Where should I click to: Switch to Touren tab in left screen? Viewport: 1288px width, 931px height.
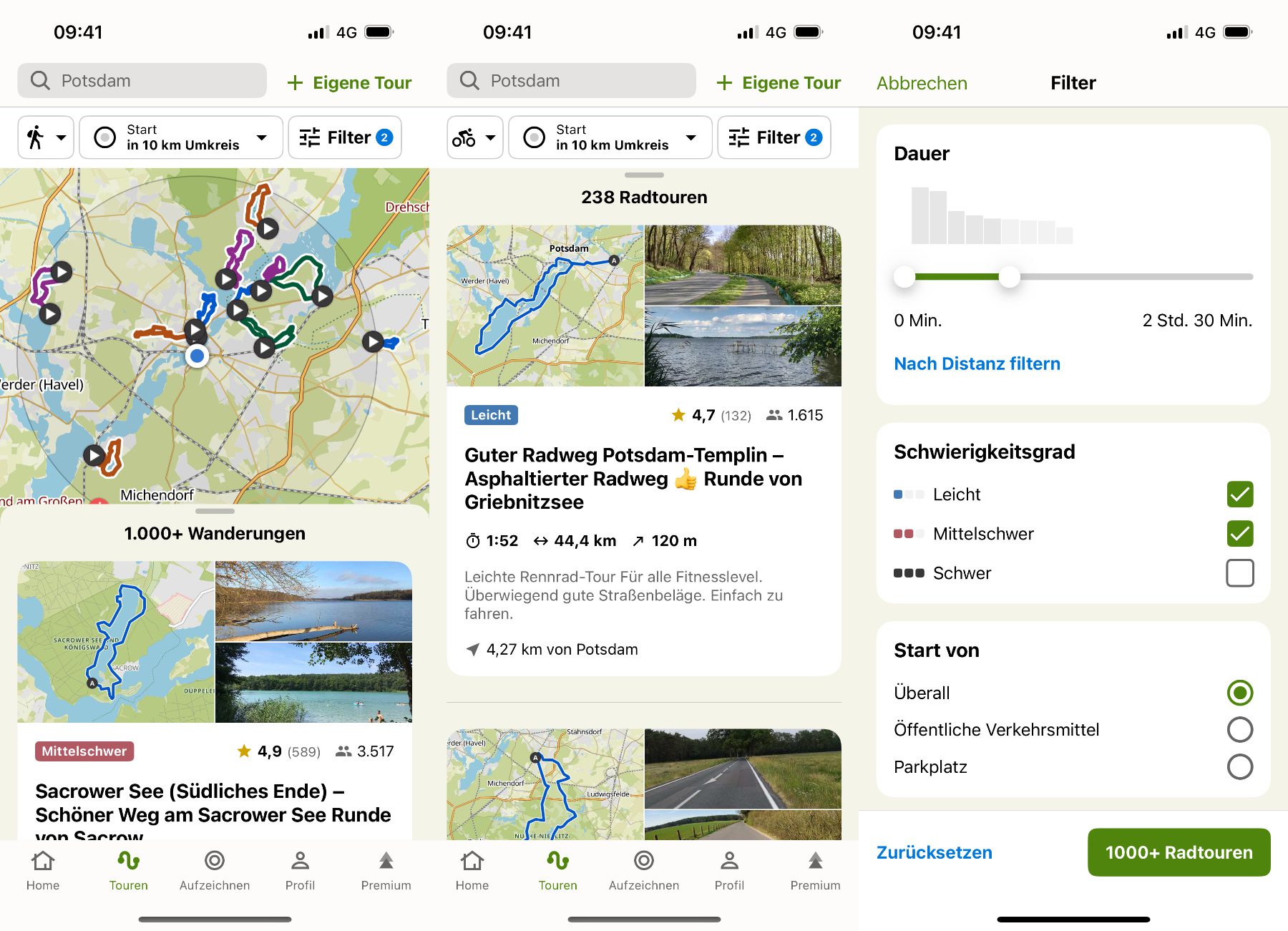(x=129, y=870)
